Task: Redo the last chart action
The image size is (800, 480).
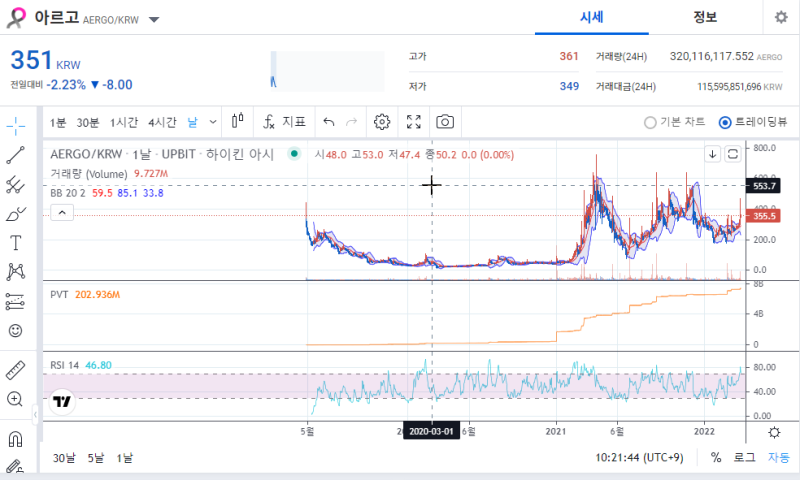Action: pyautogui.click(x=352, y=122)
